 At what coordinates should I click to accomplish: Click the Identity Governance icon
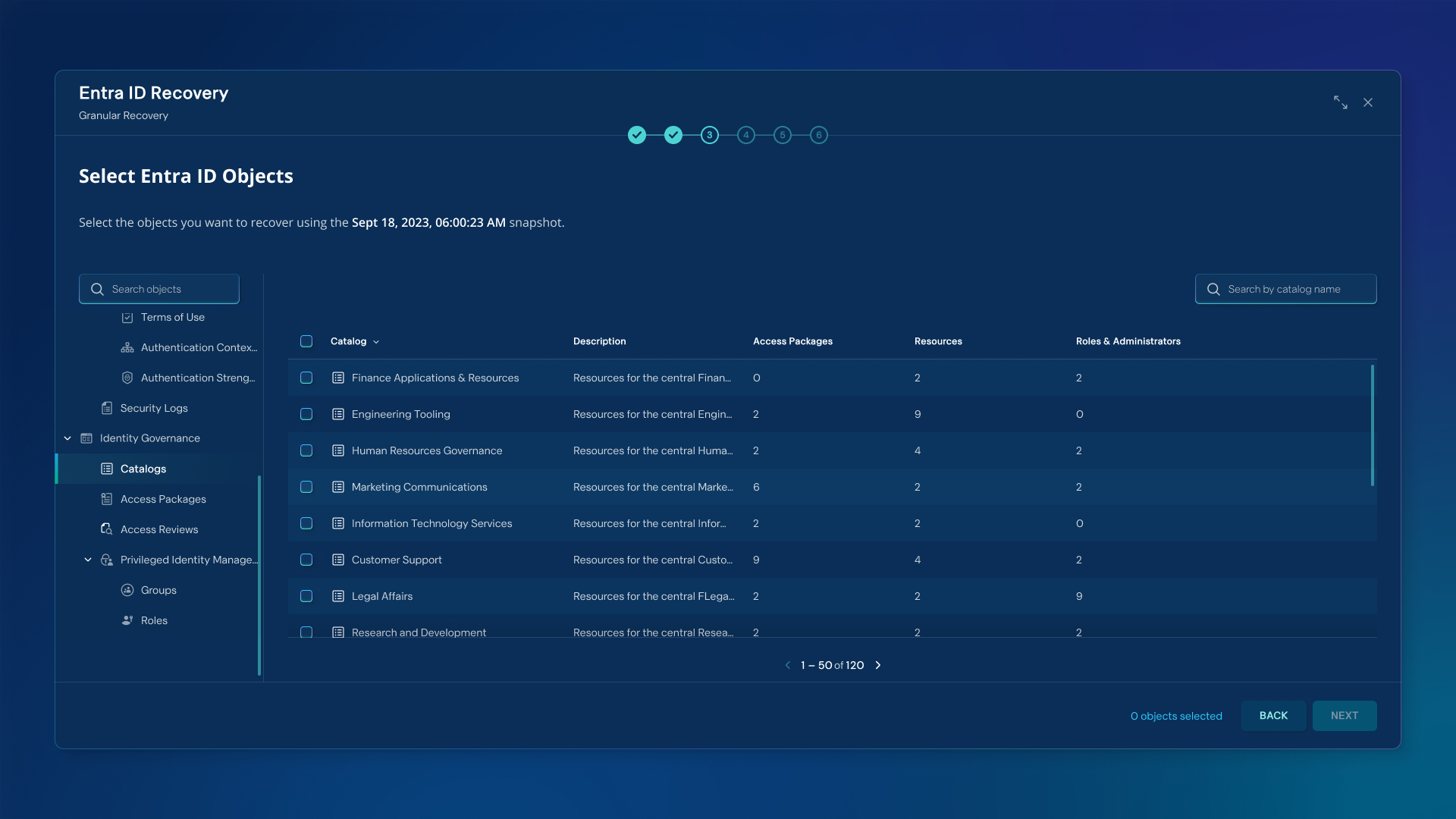[86, 439]
